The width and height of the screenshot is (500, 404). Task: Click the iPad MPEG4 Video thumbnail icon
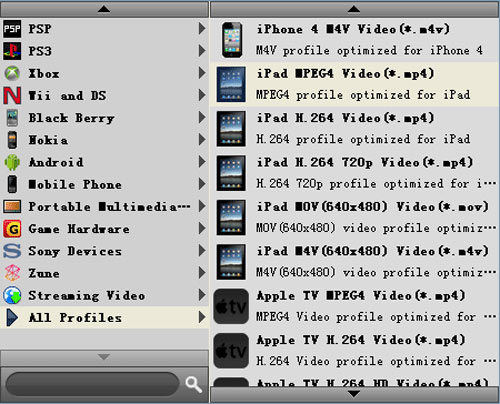pyautogui.click(x=231, y=84)
